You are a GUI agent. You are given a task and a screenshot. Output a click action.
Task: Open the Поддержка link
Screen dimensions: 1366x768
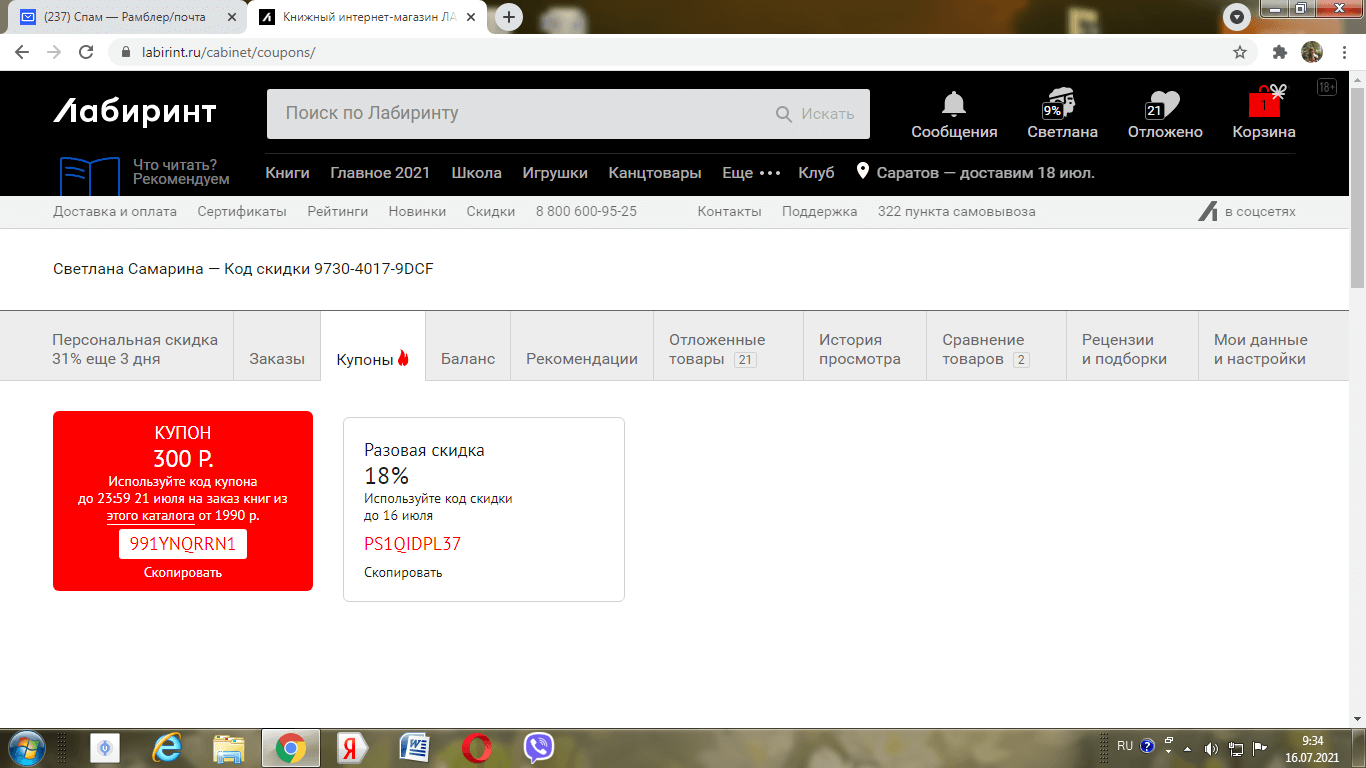(820, 211)
